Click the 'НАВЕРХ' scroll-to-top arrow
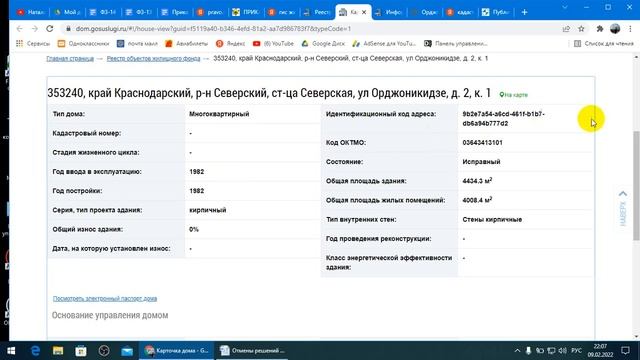 pos(623,208)
